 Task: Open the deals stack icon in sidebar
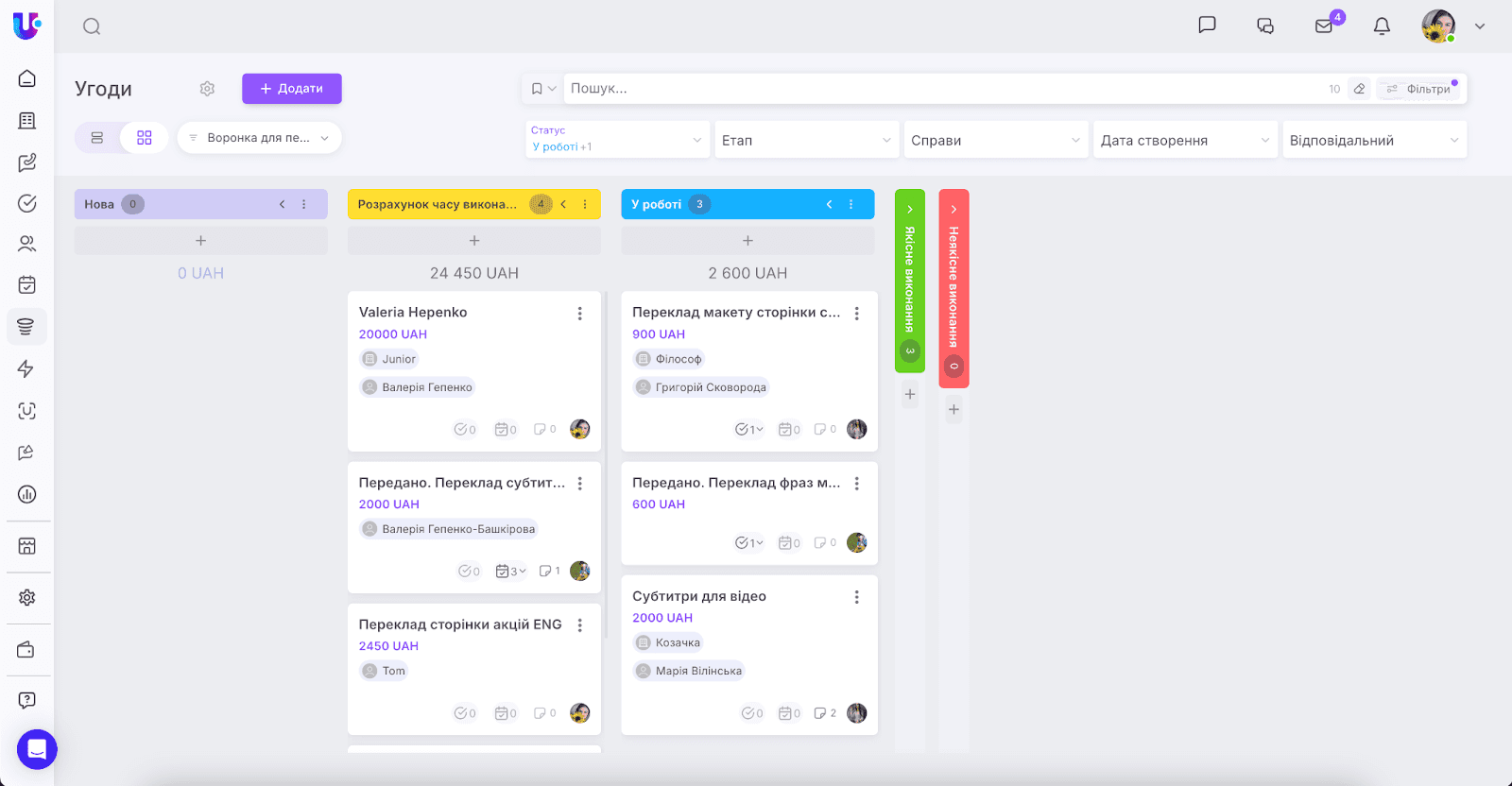(x=26, y=327)
